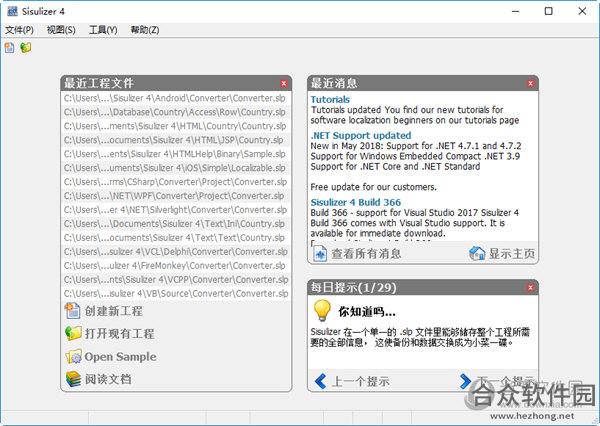The image size is (600, 426).
Task: Close the 每日提示 panel
Action: 530,287
